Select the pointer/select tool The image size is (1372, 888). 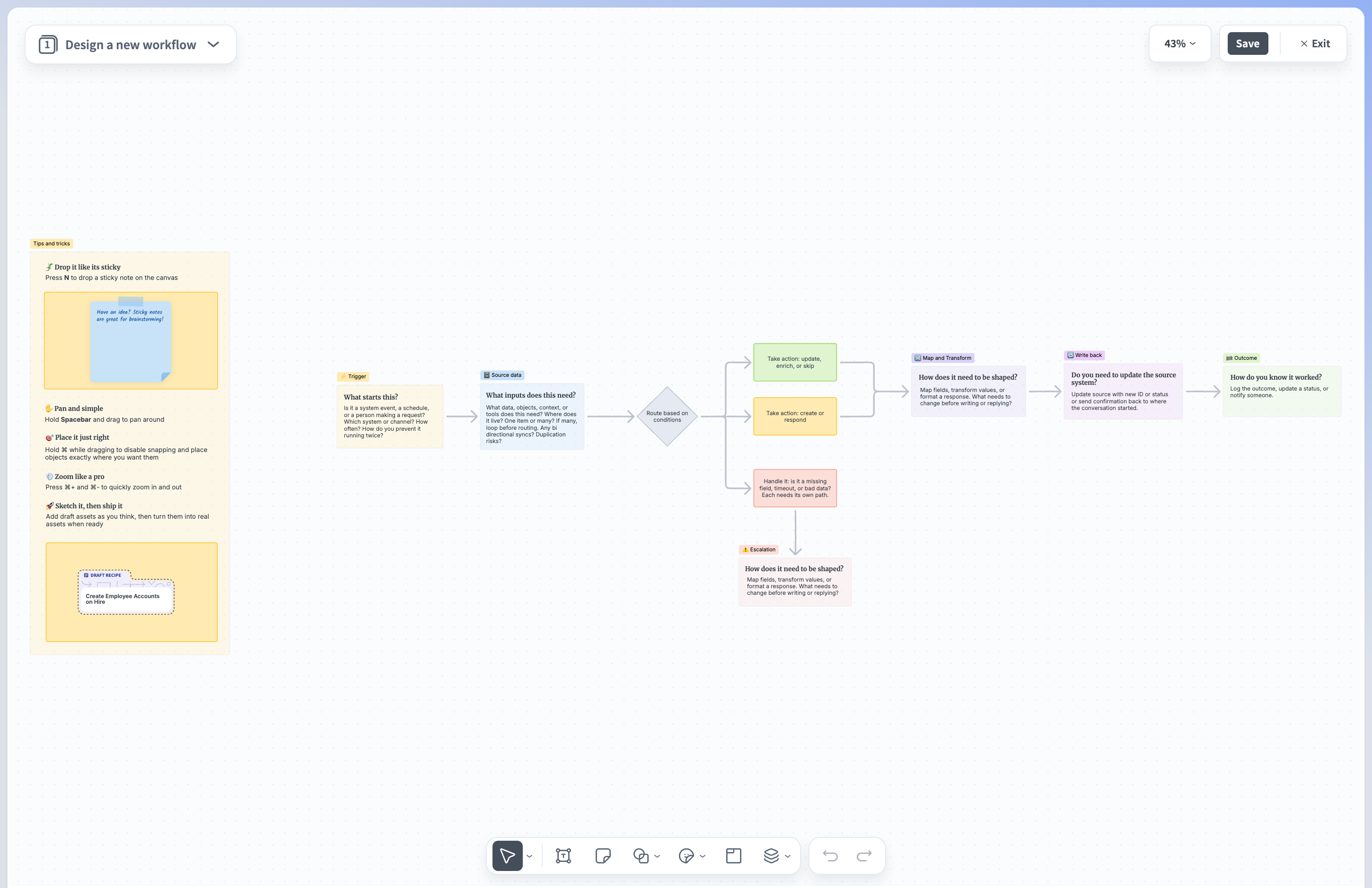click(x=507, y=856)
